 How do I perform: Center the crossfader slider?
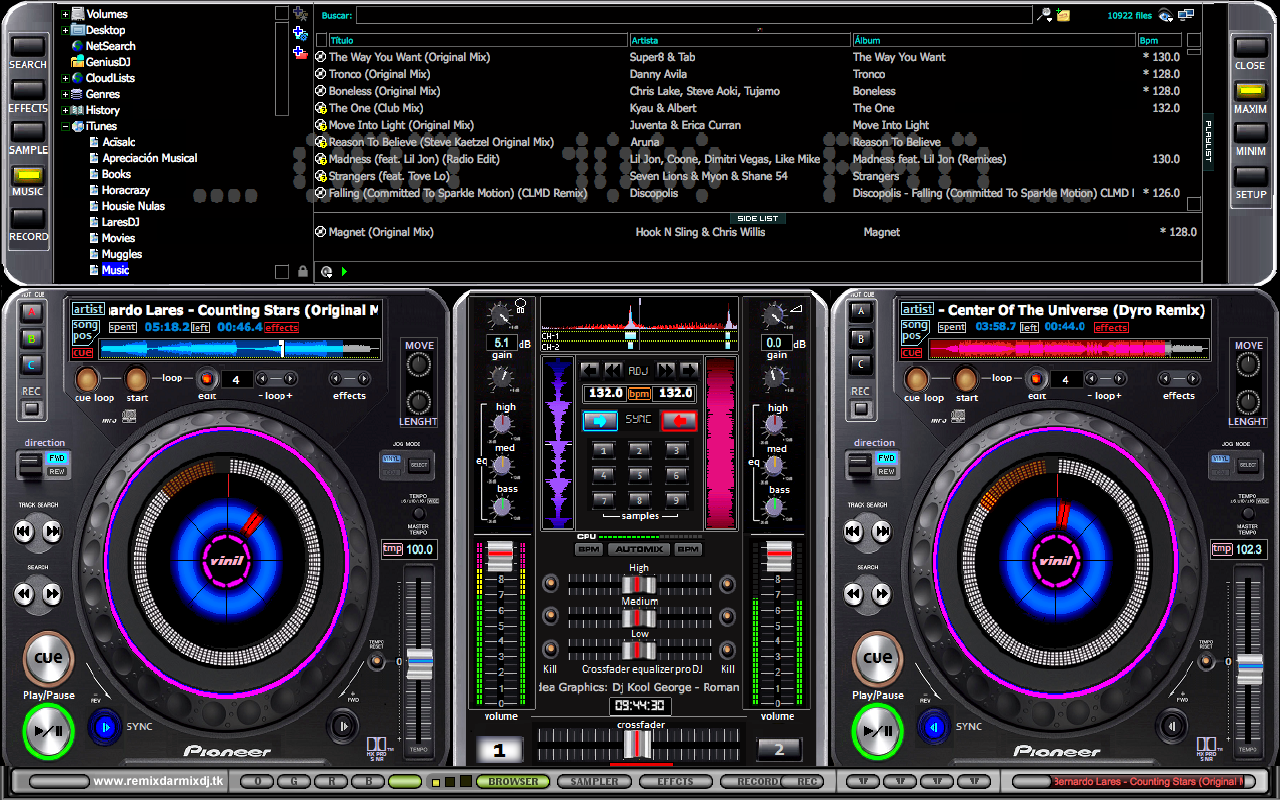click(x=638, y=742)
